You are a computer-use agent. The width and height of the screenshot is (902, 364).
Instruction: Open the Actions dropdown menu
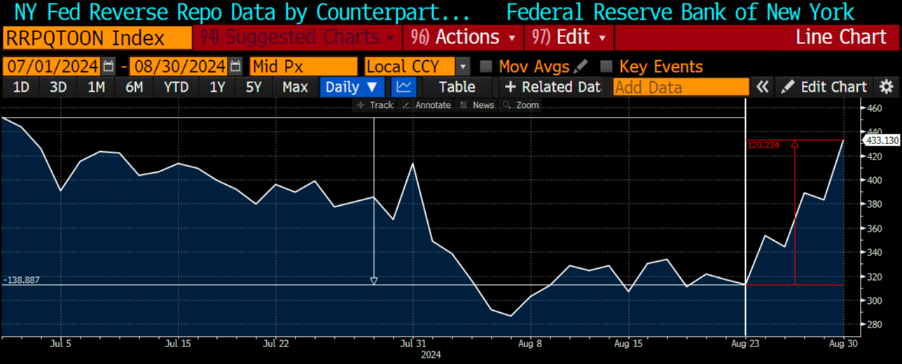(x=463, y=38)
